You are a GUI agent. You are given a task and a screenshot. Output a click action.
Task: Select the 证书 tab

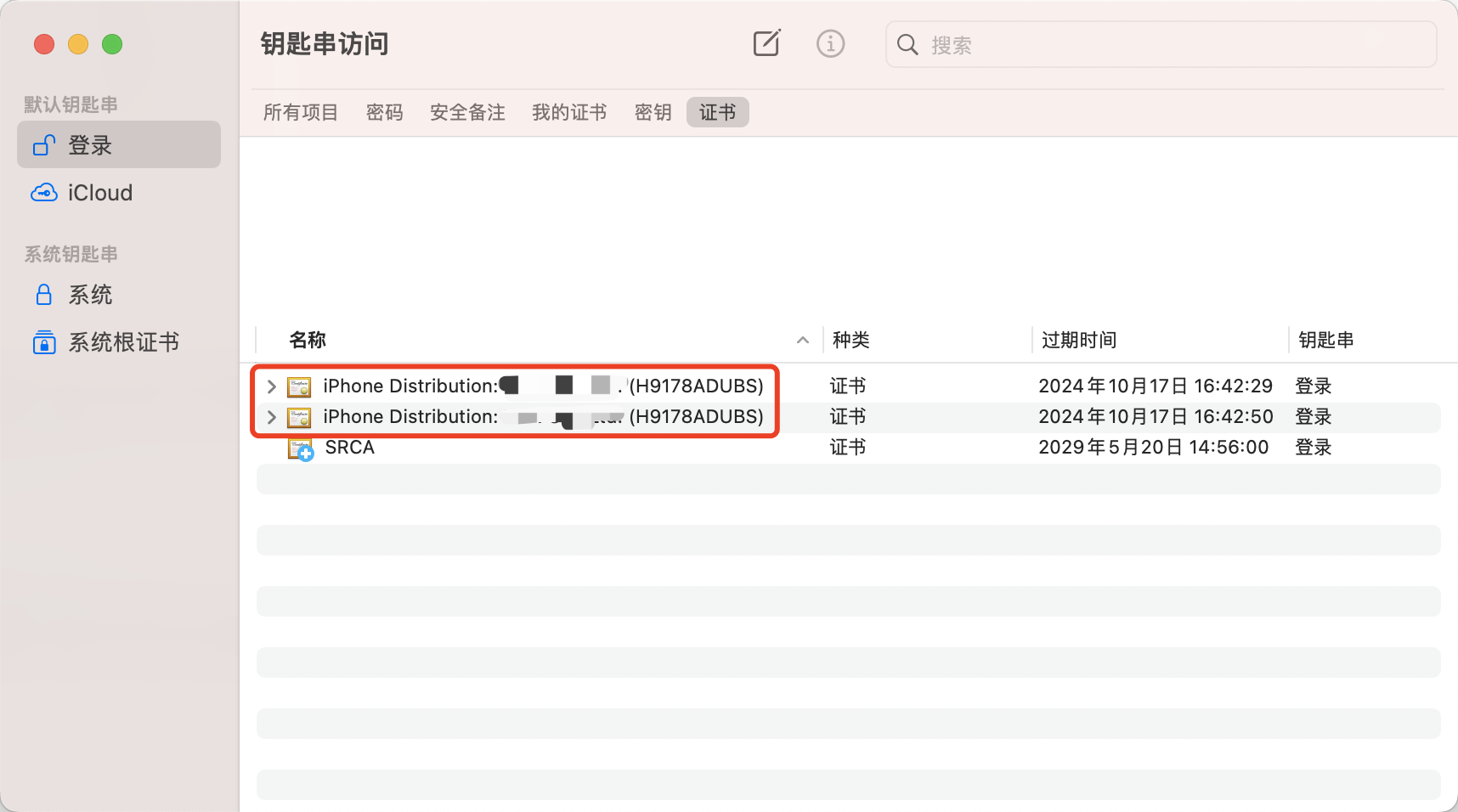tap(718, 112)
